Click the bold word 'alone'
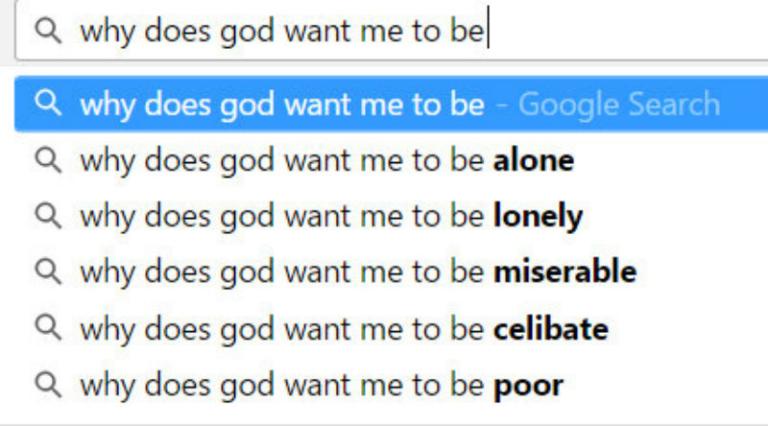 pos(534,161)
